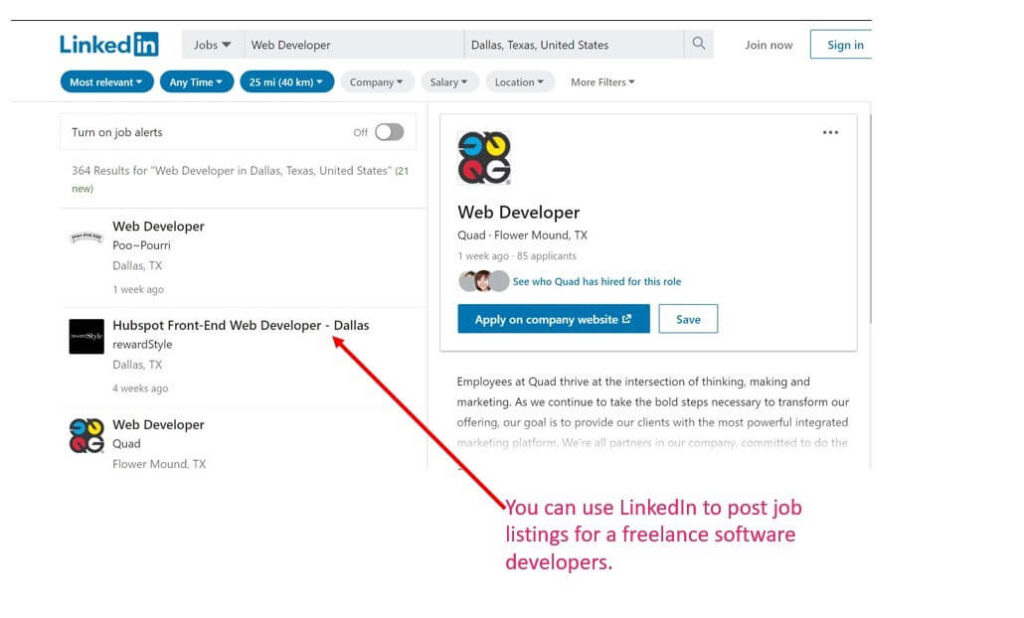Open the three-dot options menu on the job card
The height and width of the screenshot is (618, 1024).
pyautogui.click(x=830, y=133)
